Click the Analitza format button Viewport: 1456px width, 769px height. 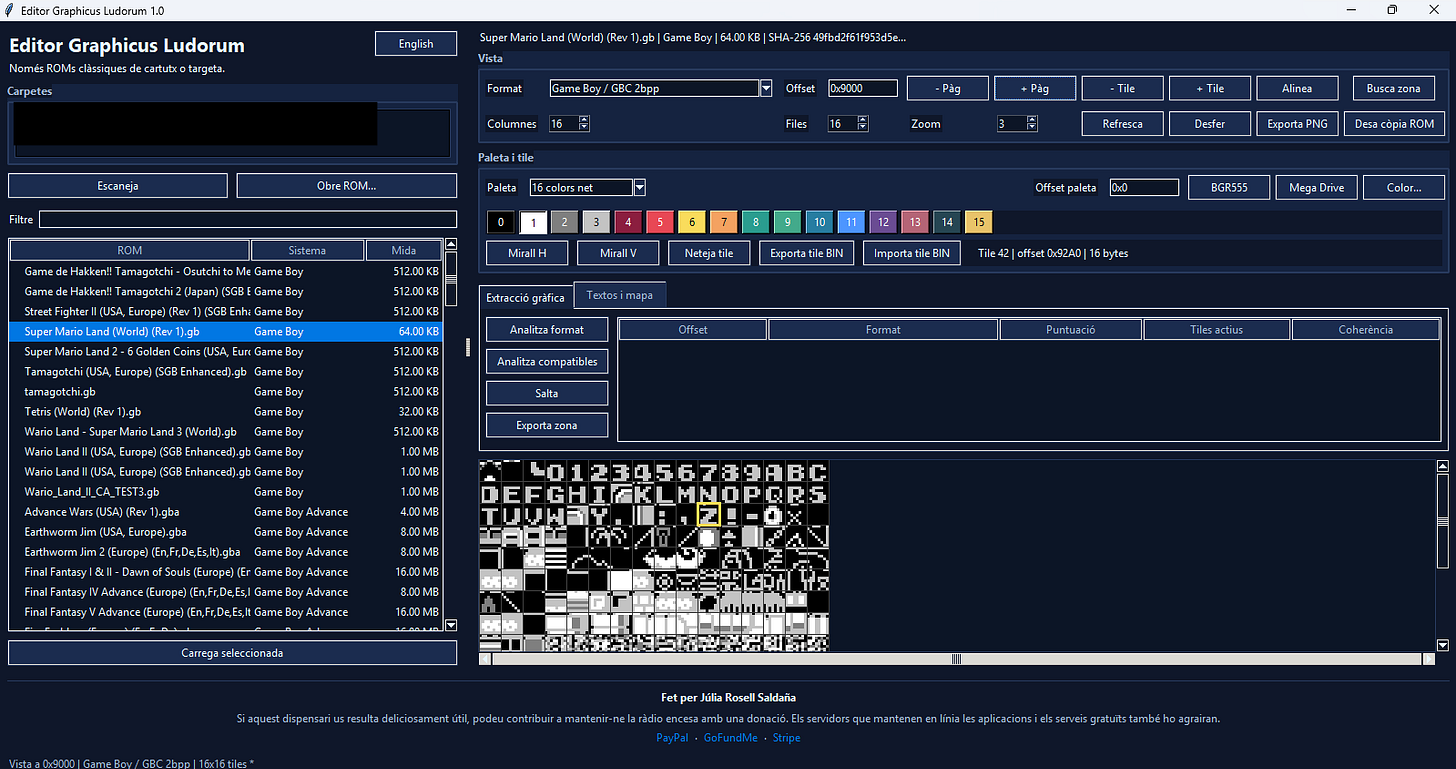(x=547, y=330)
